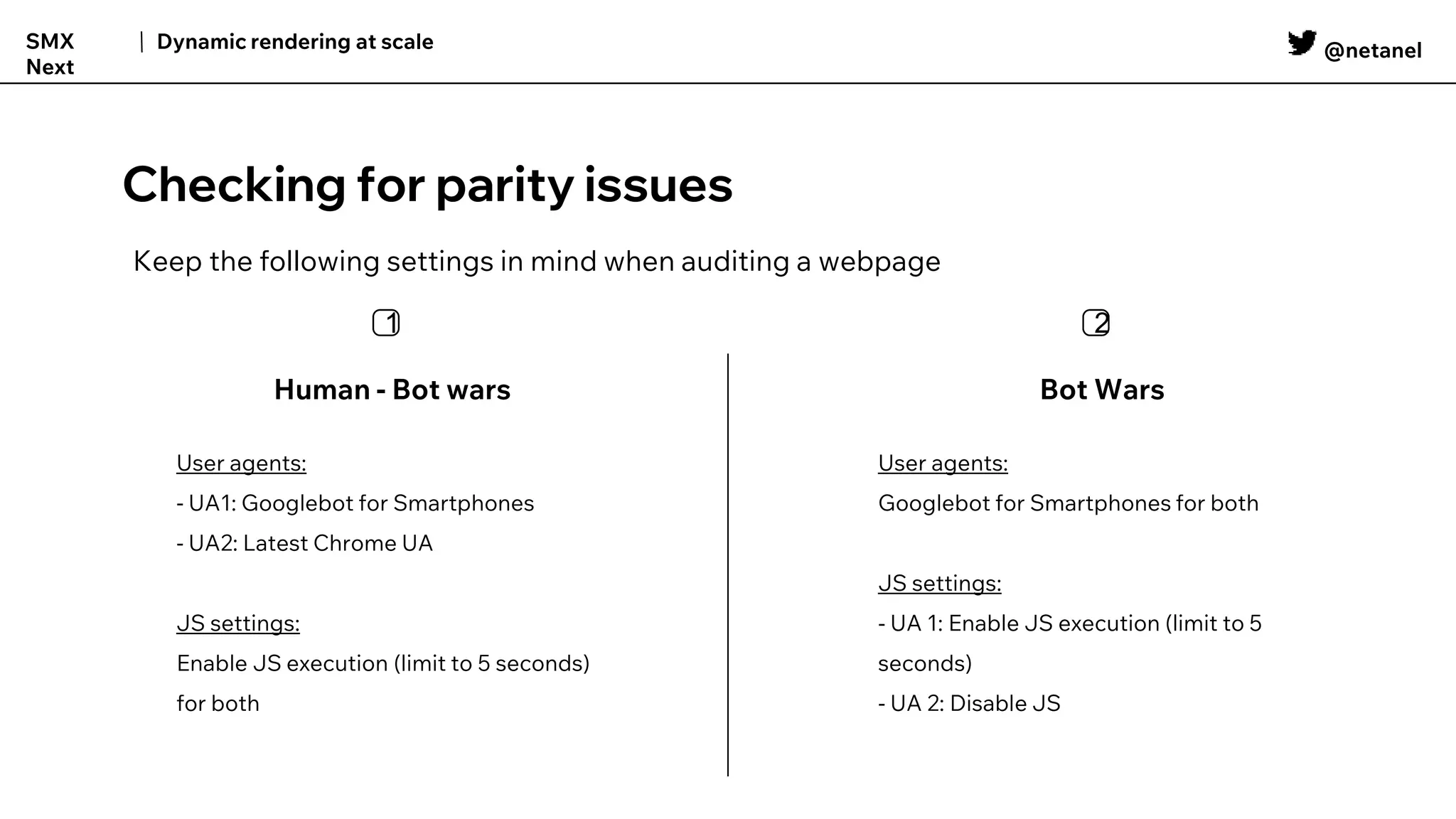This screenshot has width=1456, height=819.
Task: Click 'Googlebot for Smartphones for both' line
Action: click(1069, 503)
